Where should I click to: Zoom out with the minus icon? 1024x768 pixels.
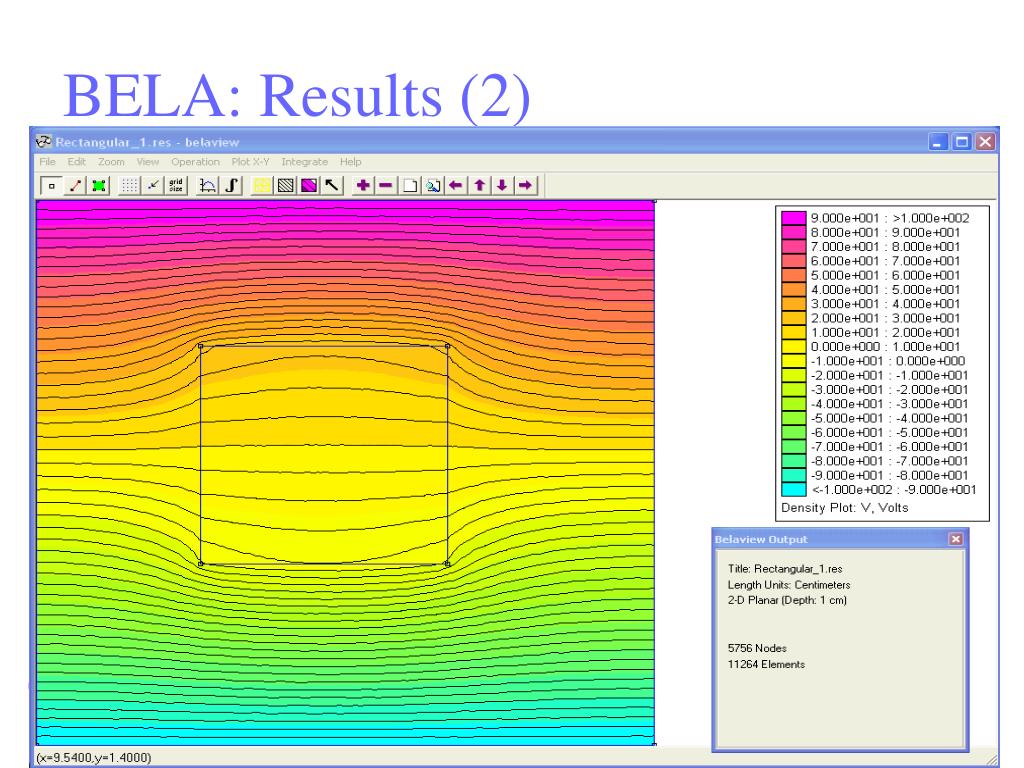pyautogui.click(x=386, y=186)
